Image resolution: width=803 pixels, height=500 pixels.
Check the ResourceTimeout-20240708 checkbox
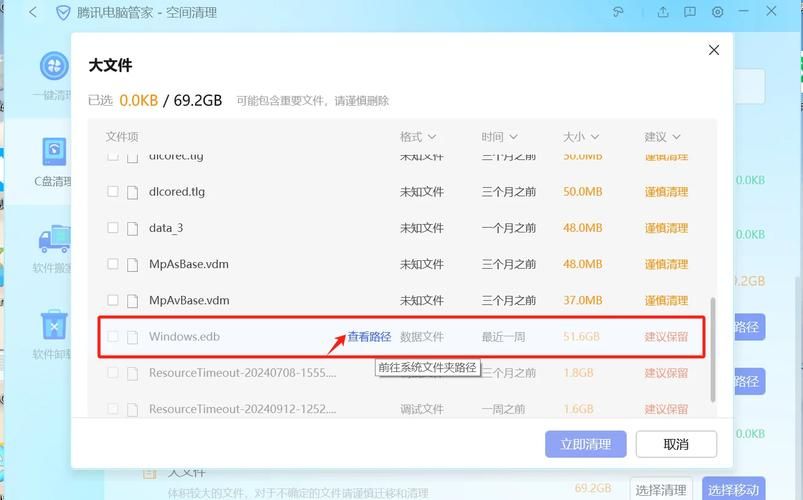pyautogui.click(x=113, y=372)
